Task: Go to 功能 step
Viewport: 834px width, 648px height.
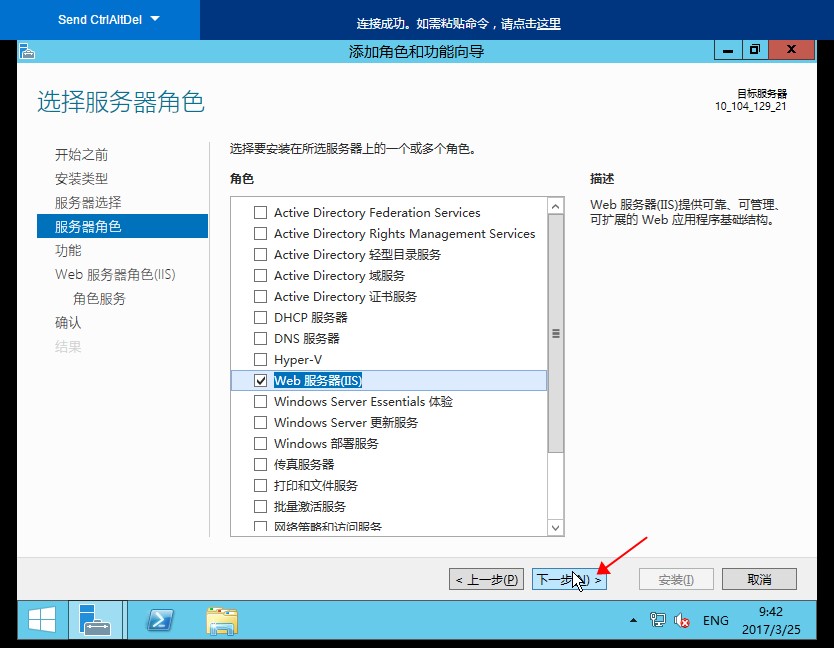Action: (68, 251)
